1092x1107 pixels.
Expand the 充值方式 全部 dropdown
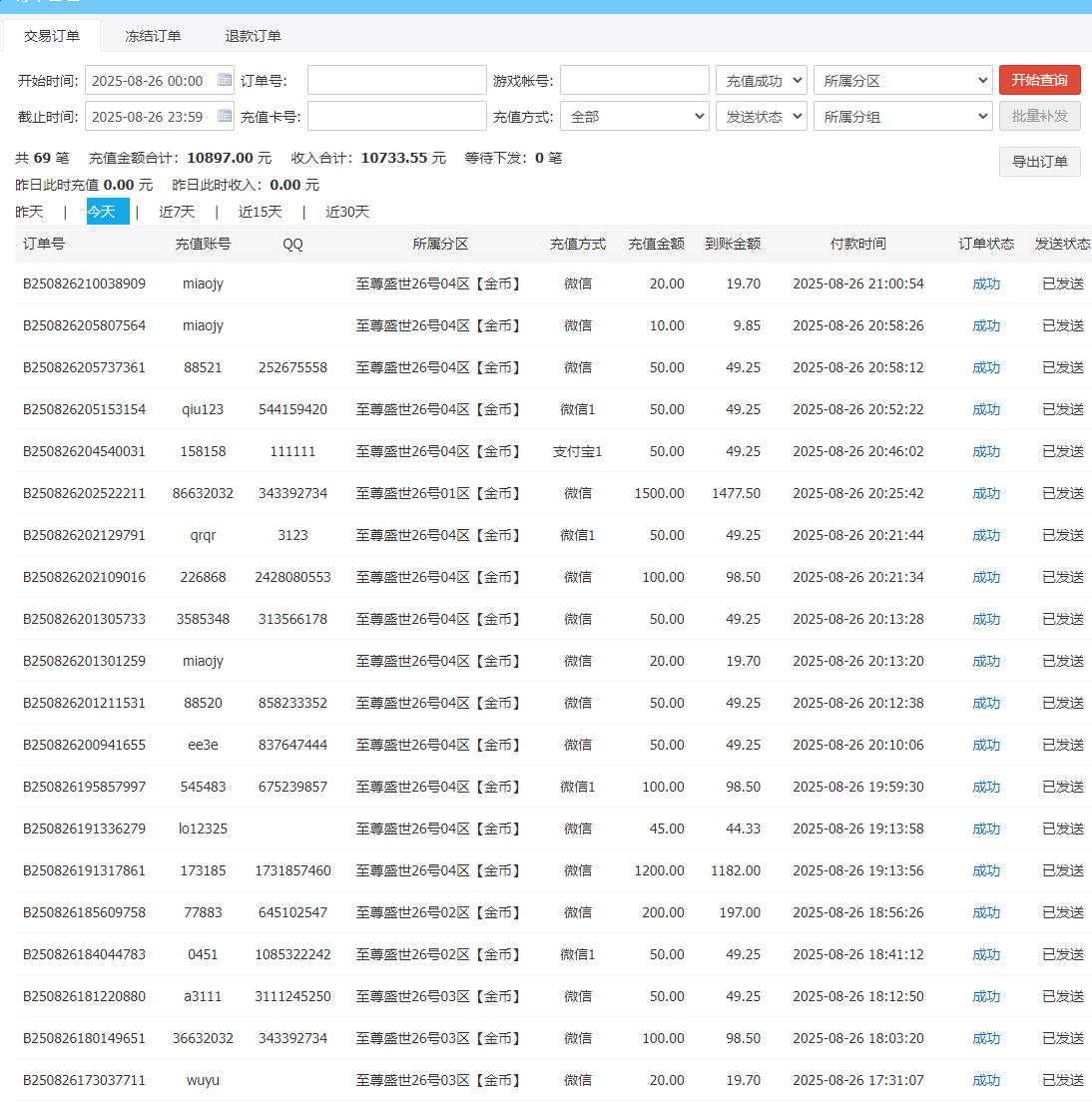click(634, 117)
